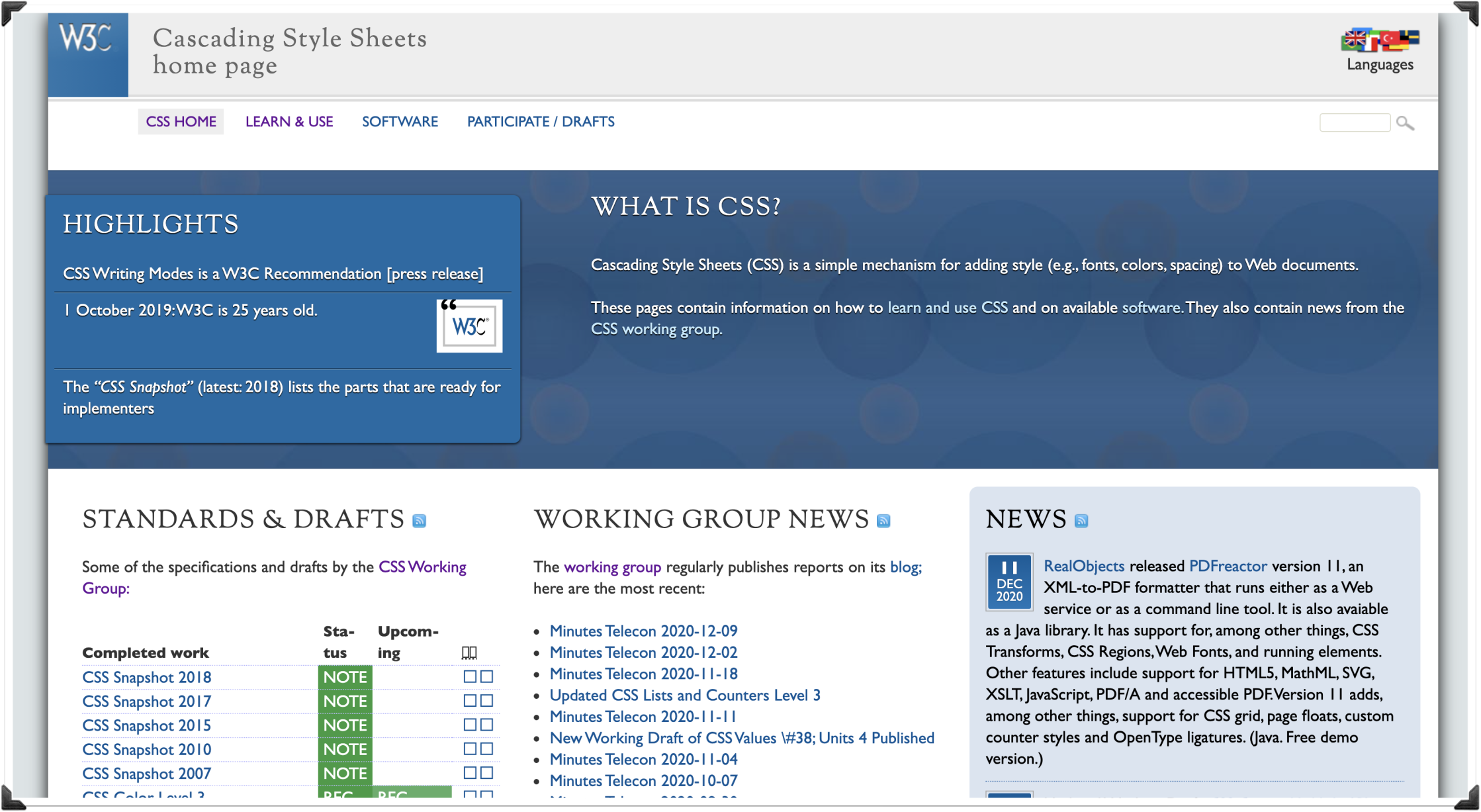Open the Languages flags icon
Screen dimensions: 1481x812
point(1380,41)
